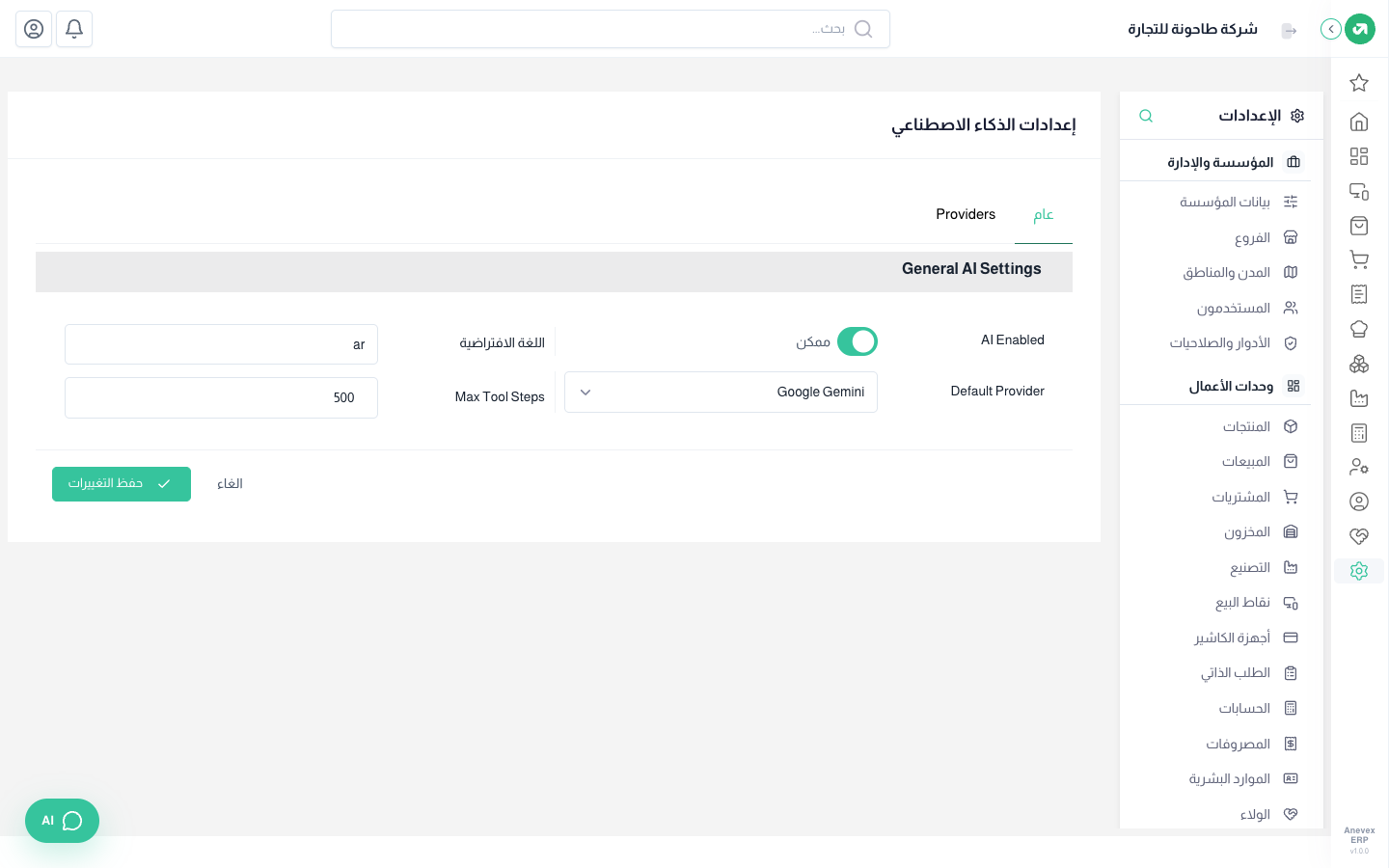Click the green Anevex logo
Viewport: 1389px width, 868px height.
point(1360,29)
